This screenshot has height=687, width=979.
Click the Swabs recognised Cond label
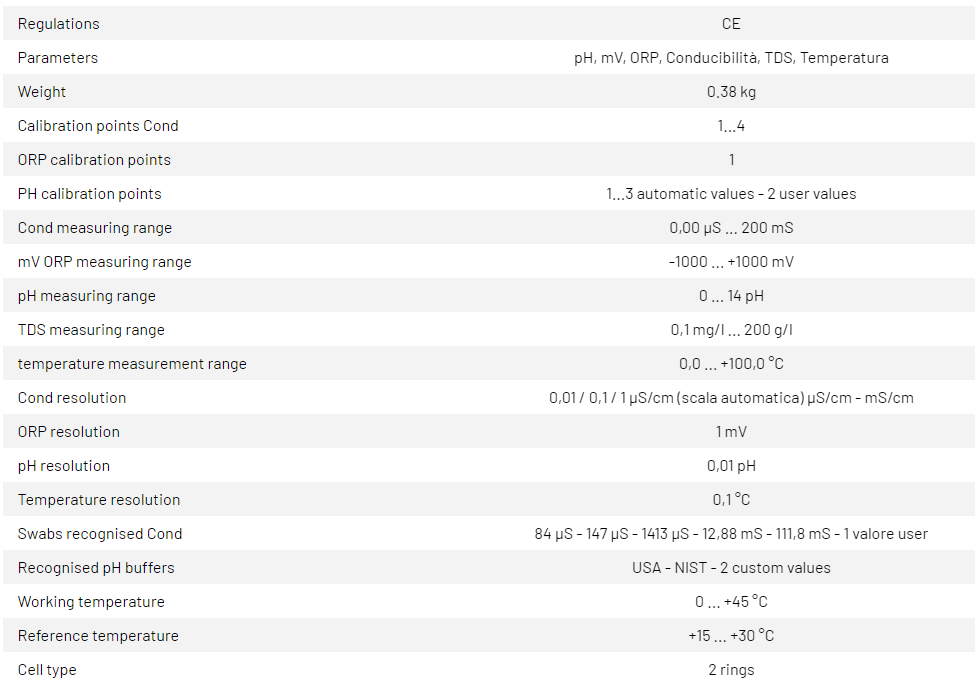100,534
